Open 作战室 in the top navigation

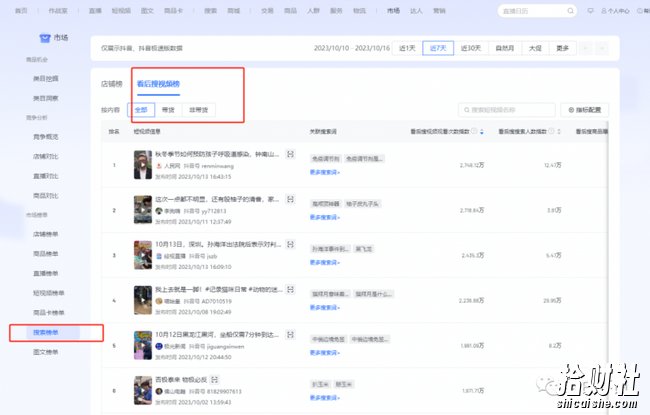(58, 11)
